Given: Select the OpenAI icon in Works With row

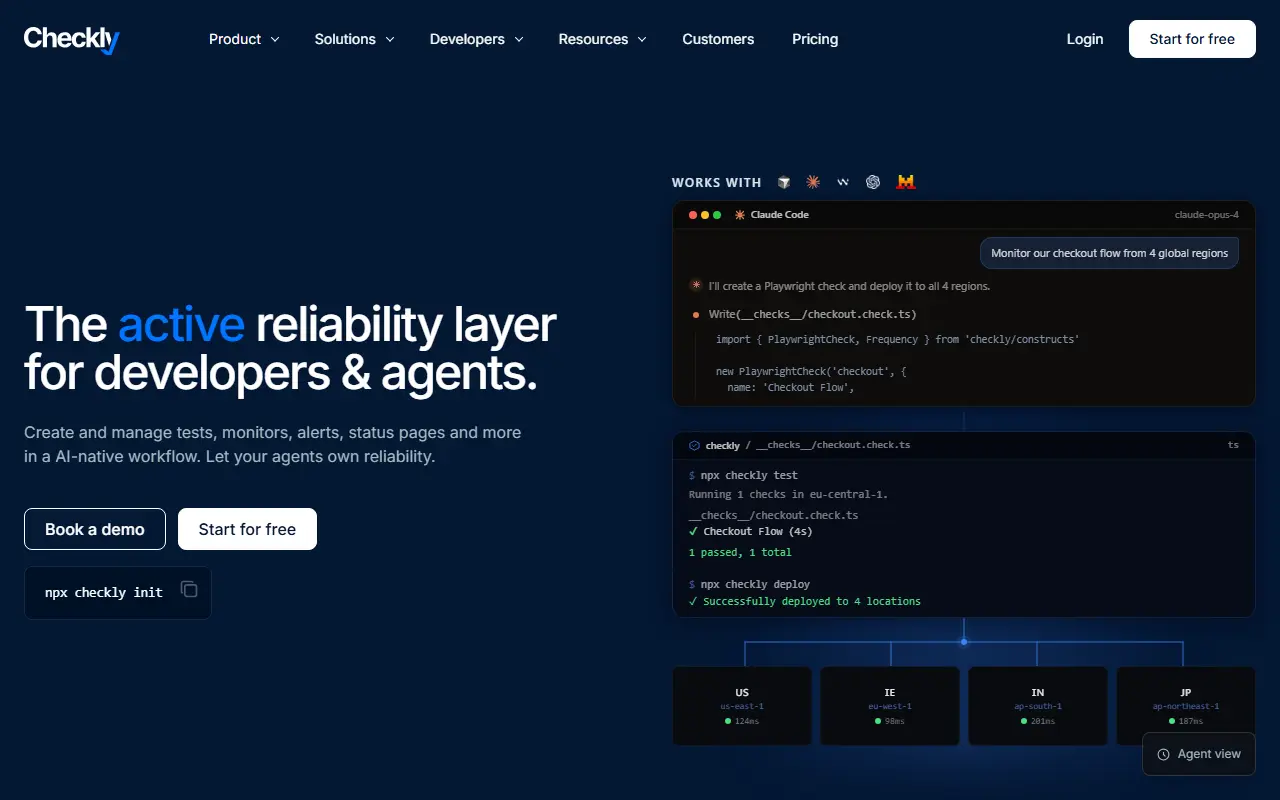Looking at the screenshot, I should pos(873,182).
